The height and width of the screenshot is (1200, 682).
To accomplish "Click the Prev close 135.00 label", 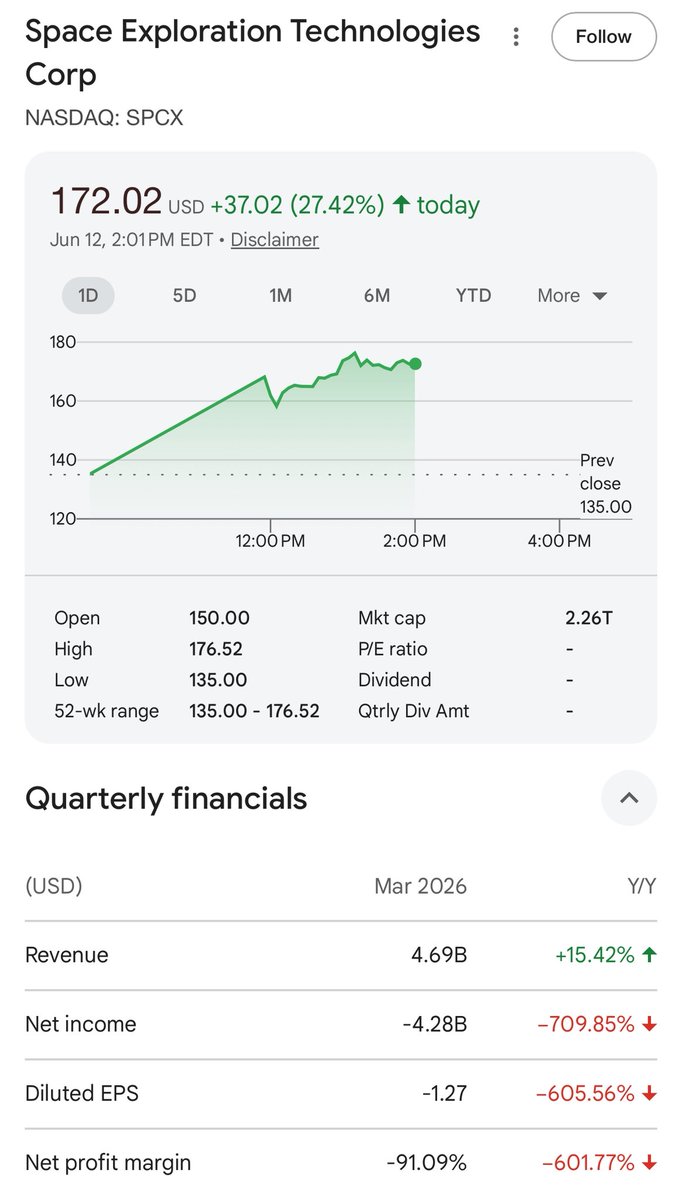I will point(606,484).
